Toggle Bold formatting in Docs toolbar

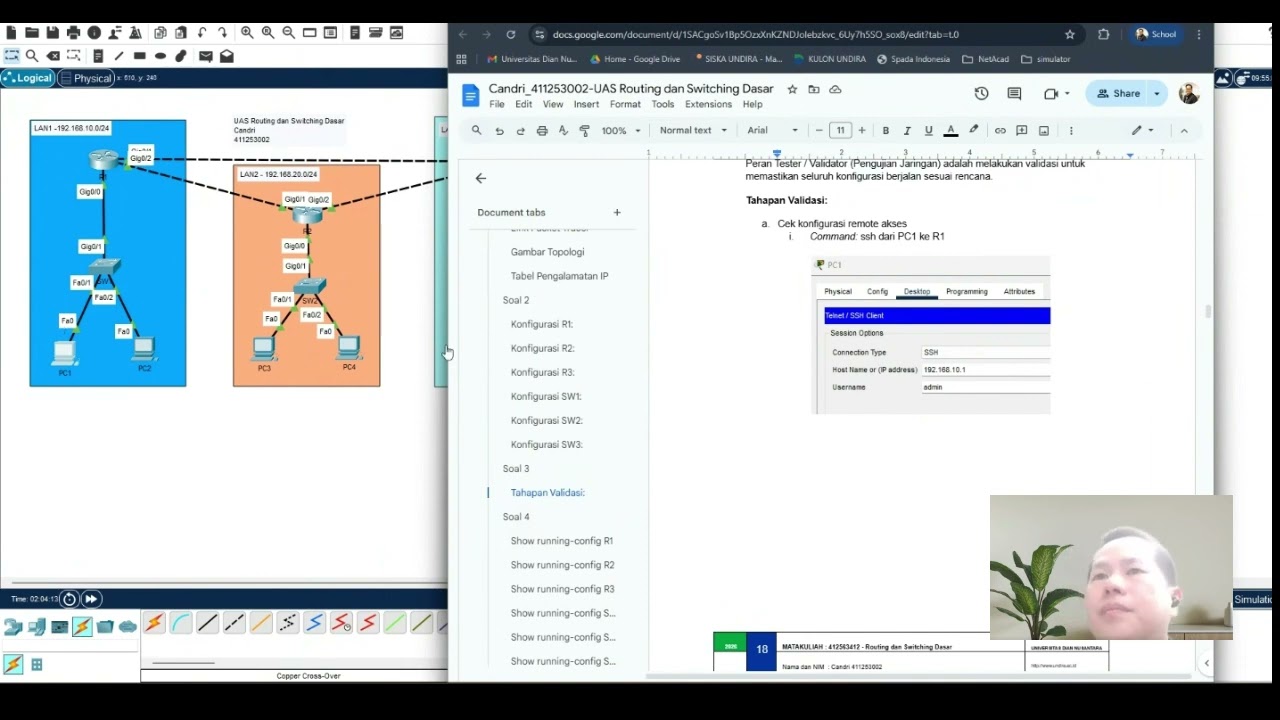point(885,130)
